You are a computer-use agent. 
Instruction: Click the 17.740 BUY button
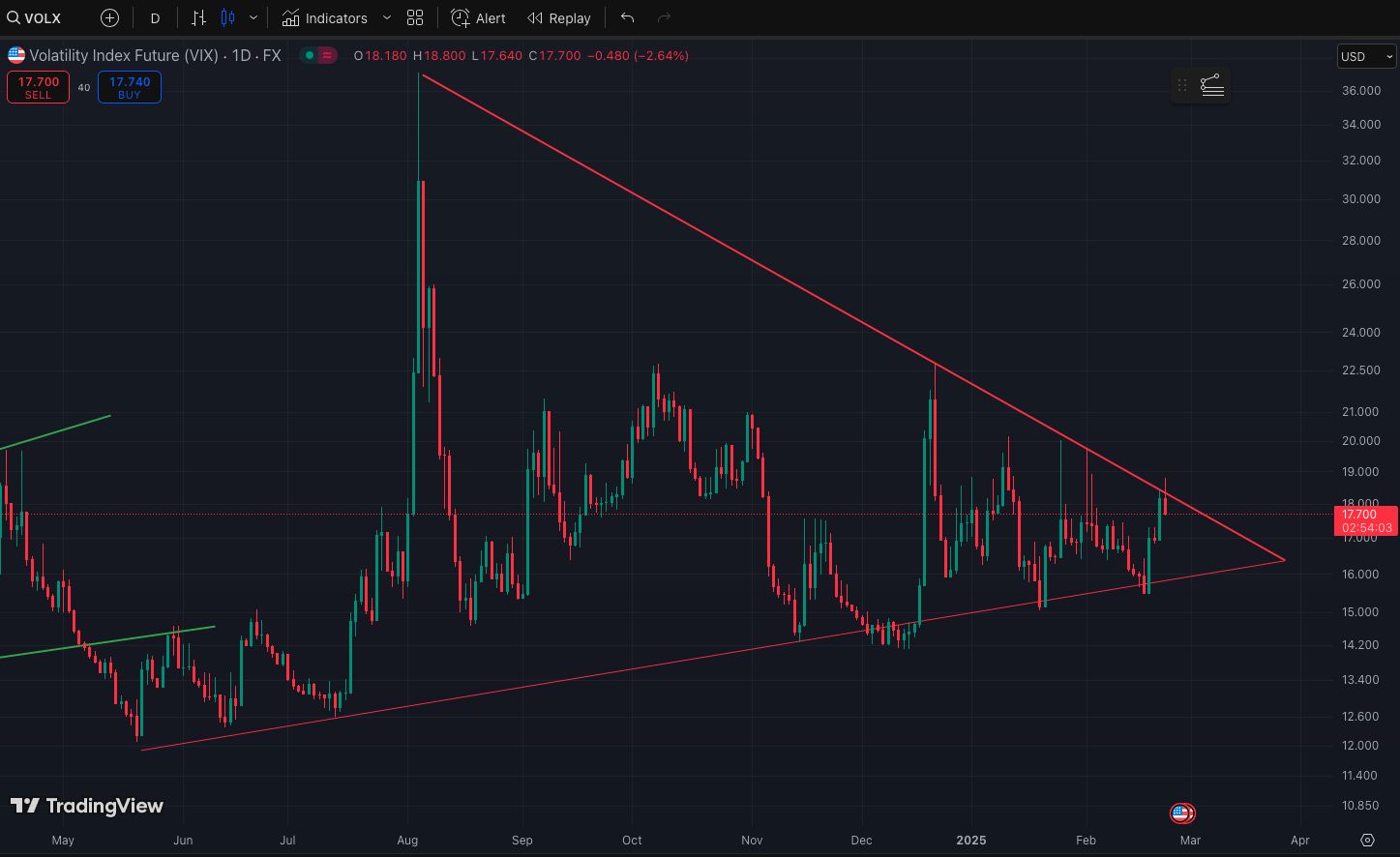click(130, 87)
